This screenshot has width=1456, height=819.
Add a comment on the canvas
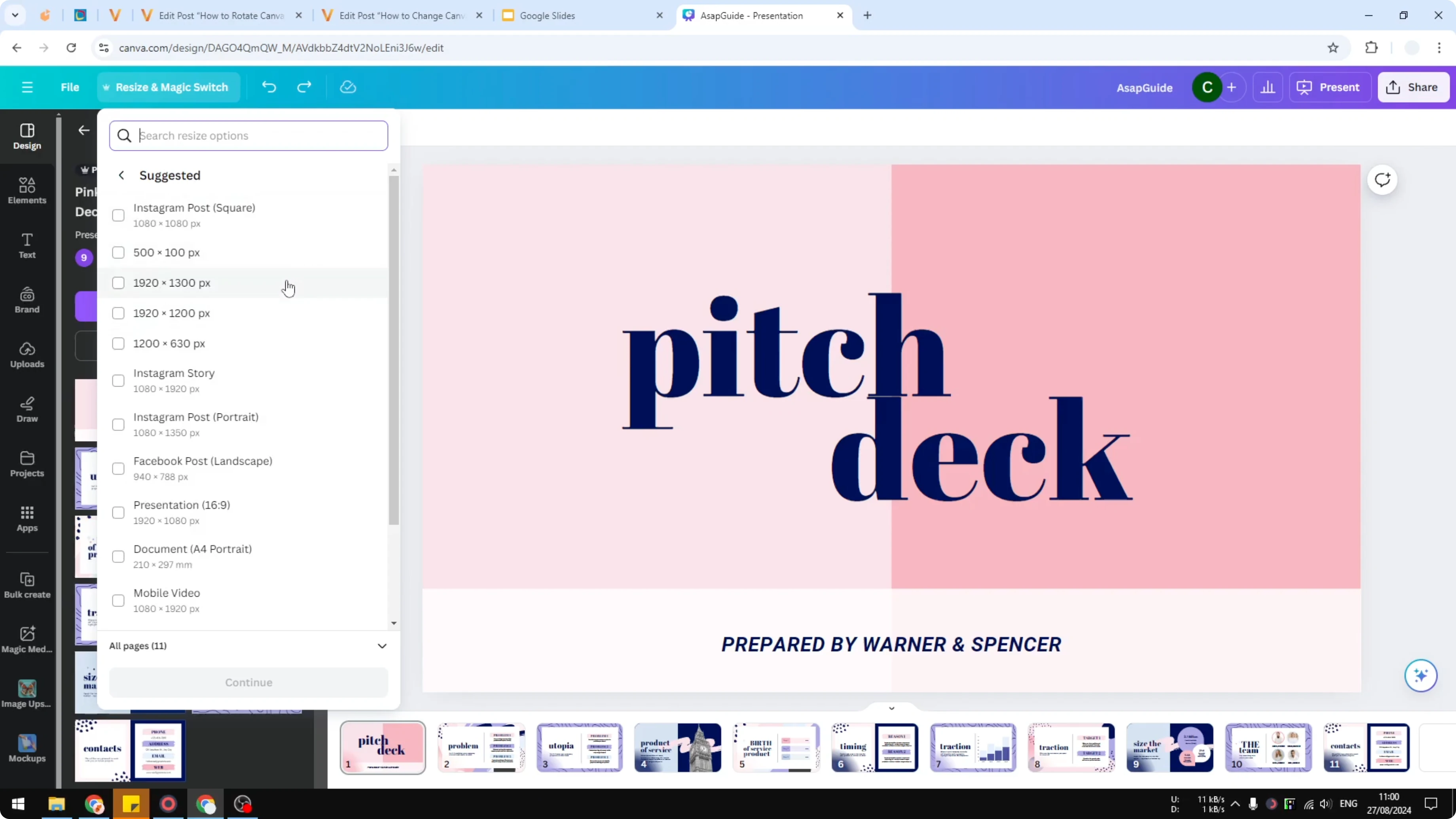(1382, 180)
